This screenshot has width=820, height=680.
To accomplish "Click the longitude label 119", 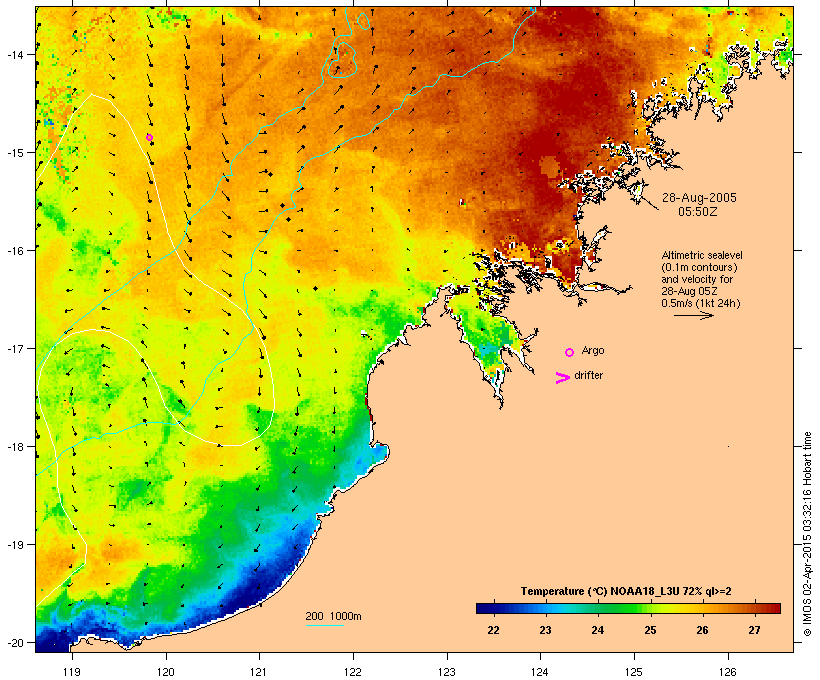I will (72, 672).
